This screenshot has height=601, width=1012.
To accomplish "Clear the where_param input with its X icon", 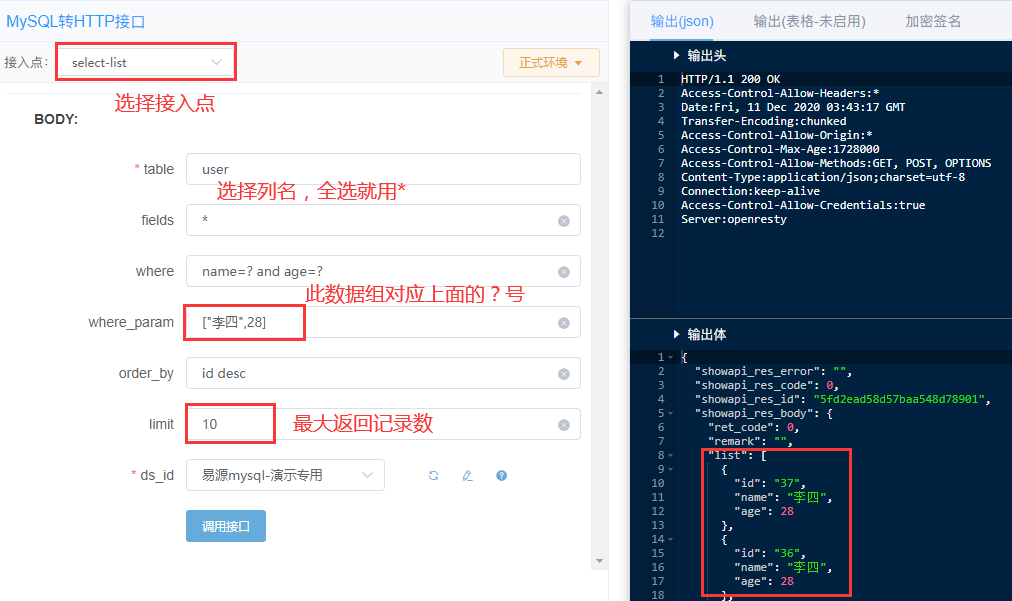I will point(563,323).
